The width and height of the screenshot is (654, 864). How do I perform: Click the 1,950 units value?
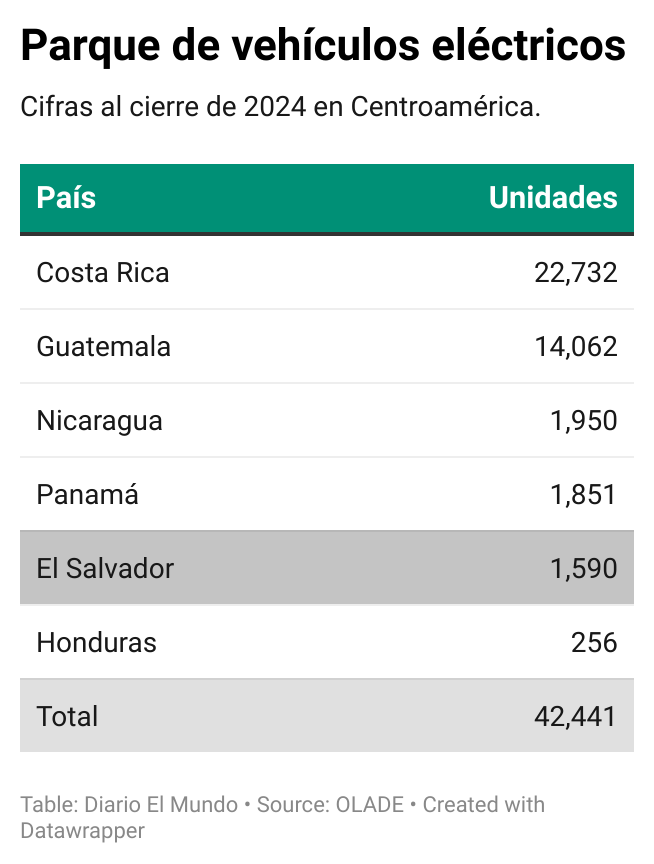(x=584, y=420)
